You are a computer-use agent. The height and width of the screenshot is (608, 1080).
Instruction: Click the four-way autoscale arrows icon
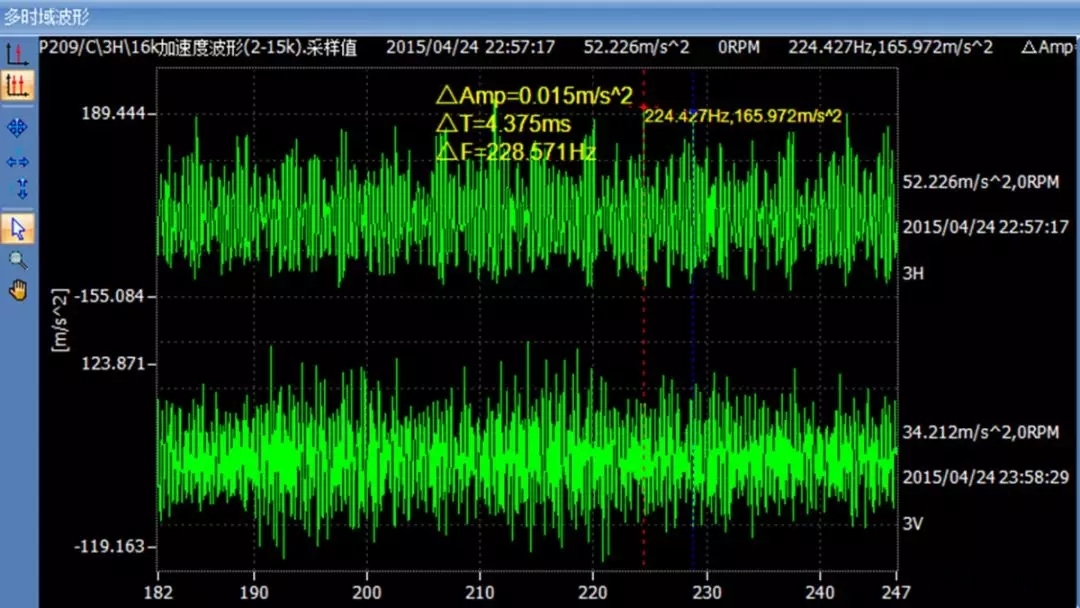tap(17, 127)
